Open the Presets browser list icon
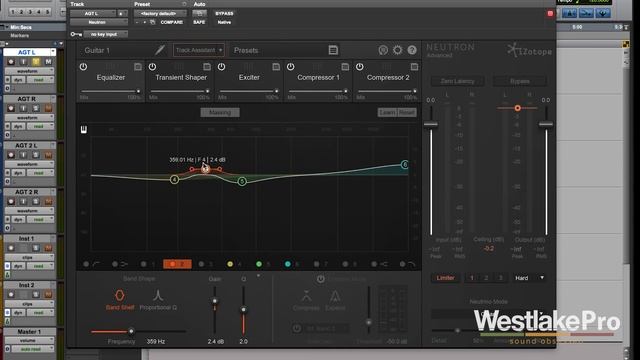Viewport: 640px width, 360px height. (x=333, y=50)
